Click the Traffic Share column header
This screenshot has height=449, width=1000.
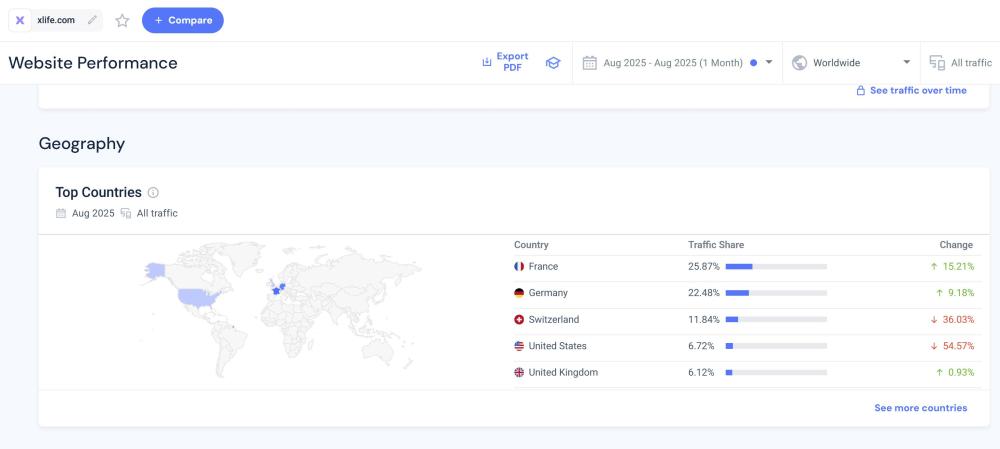click(x=715, y=245)
